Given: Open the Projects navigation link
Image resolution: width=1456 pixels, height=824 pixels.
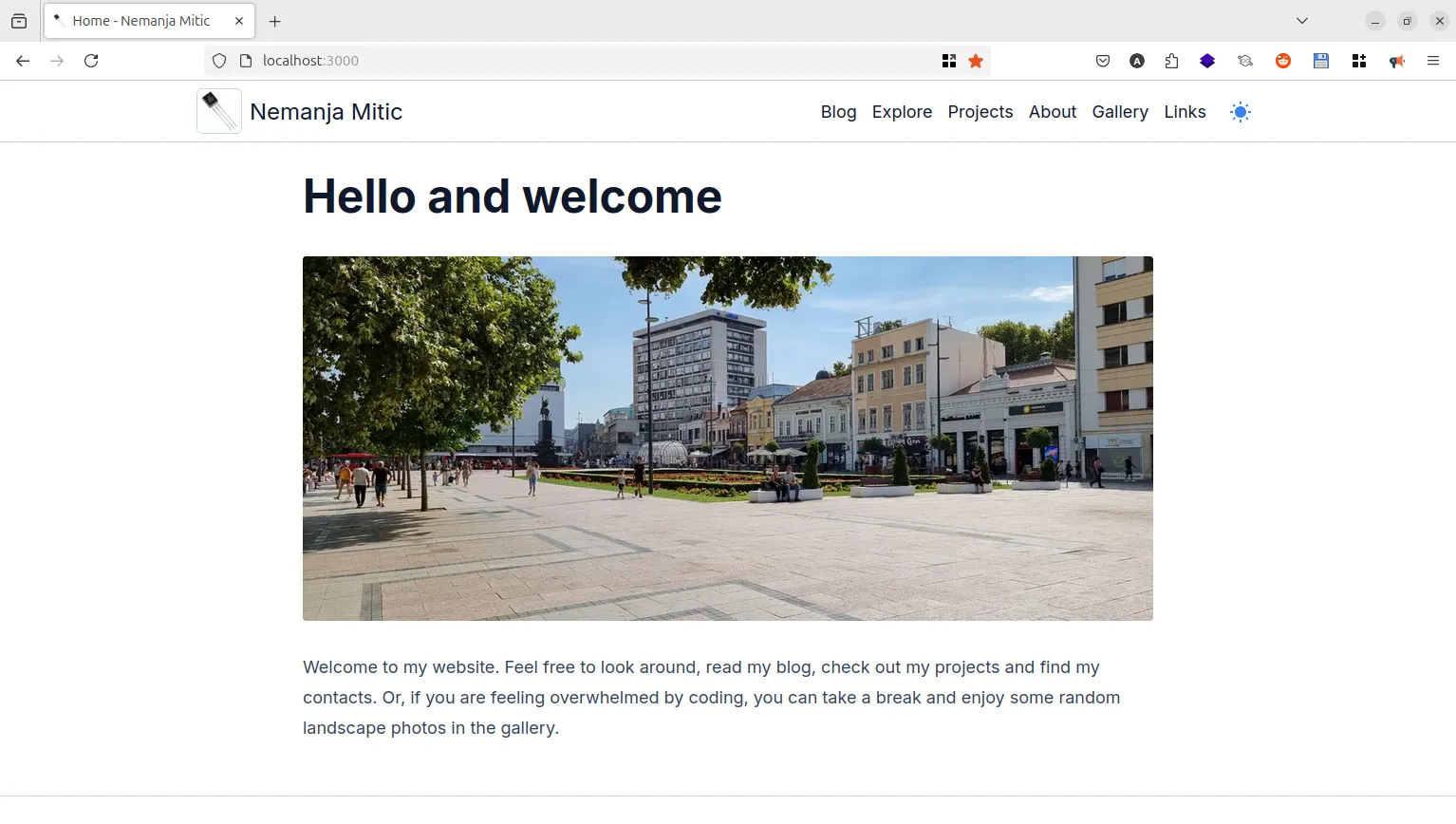Looking at the screenshot, I should 980,111.
